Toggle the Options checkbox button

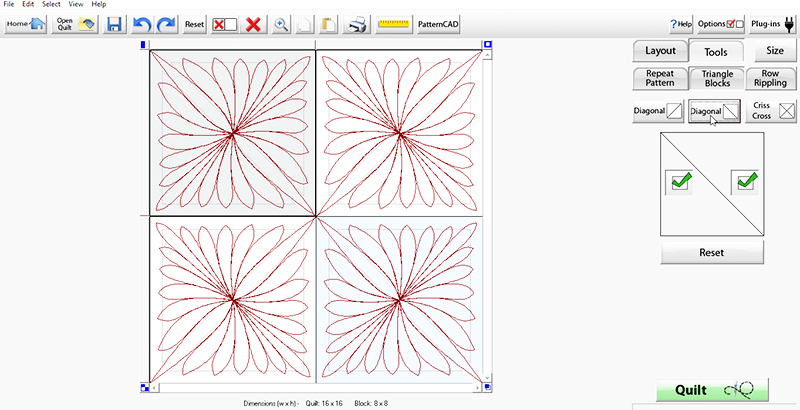(x=721, y=23)
